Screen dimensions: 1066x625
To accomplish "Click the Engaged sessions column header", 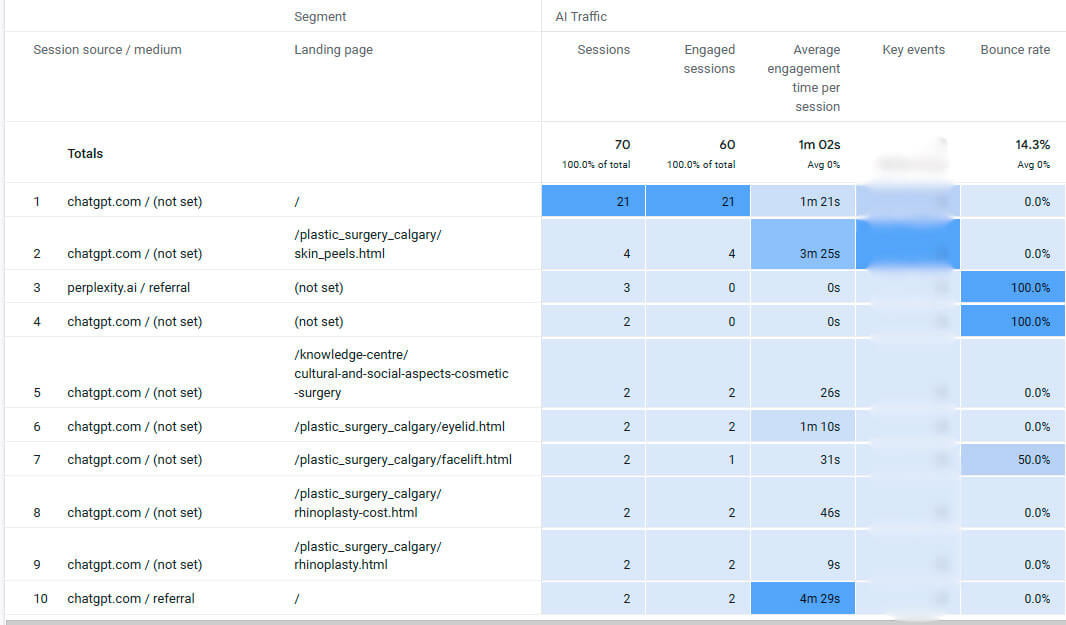I will click(x=709, y=59).
